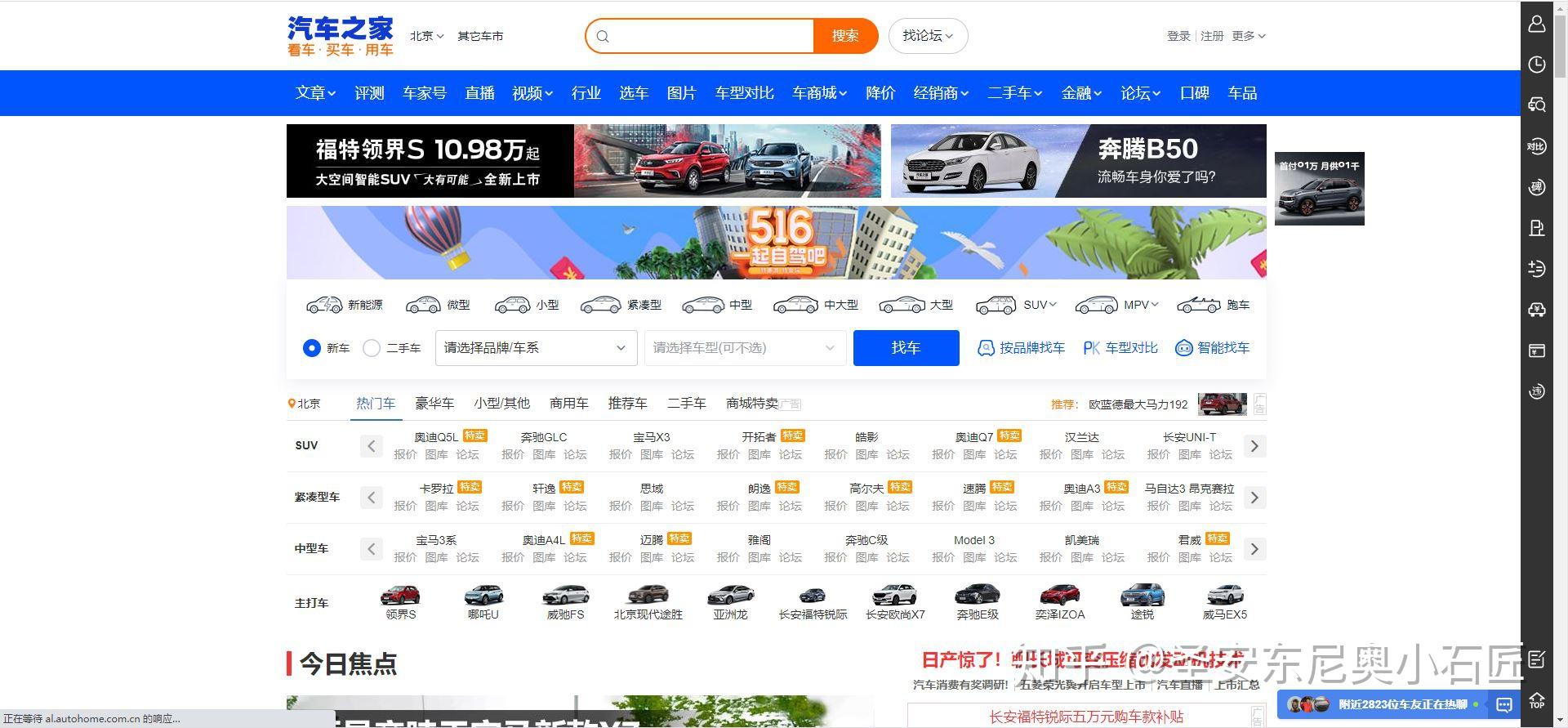Image resolution: width=1568 pixels, height=728 pixels.
Task: Open 车家号 in navigation bar
Action: tap(425, 93)
